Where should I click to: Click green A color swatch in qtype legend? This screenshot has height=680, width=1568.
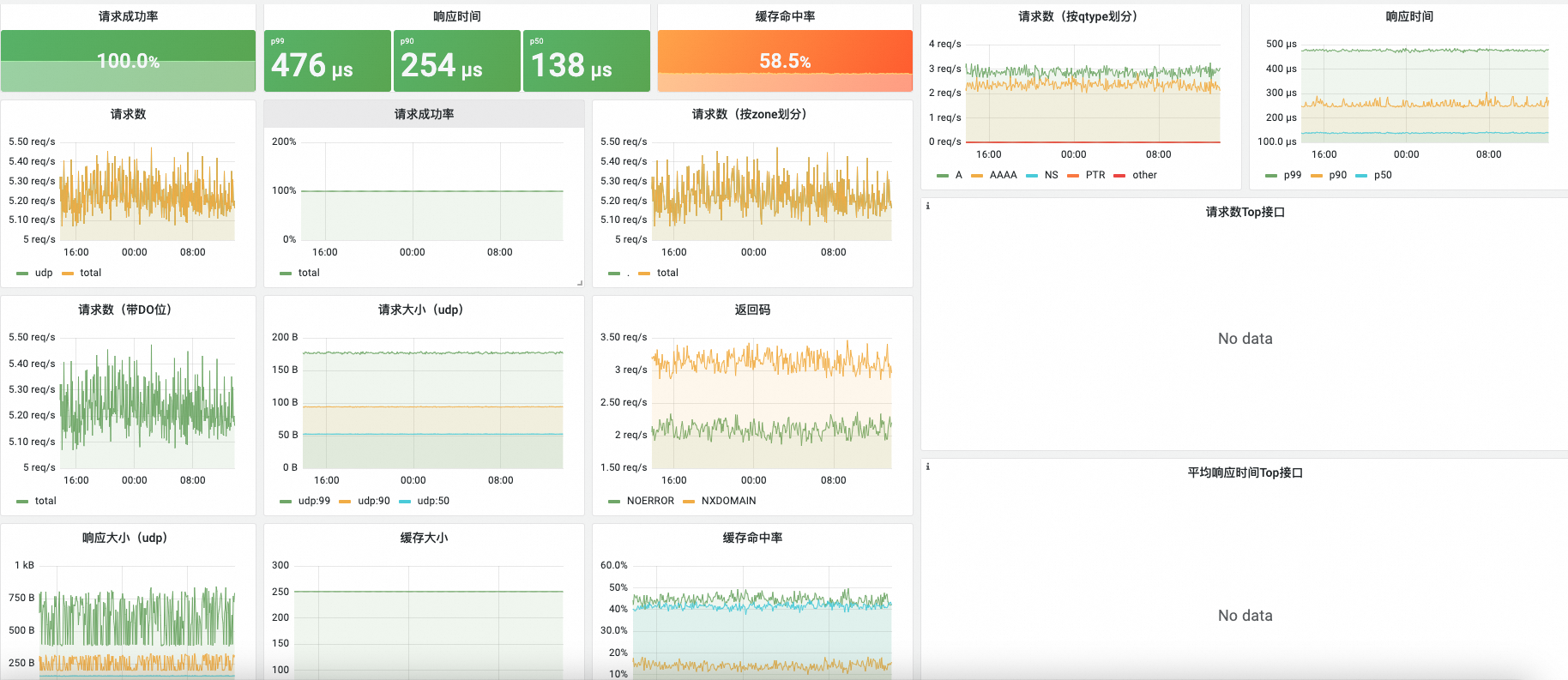[943, 176]
